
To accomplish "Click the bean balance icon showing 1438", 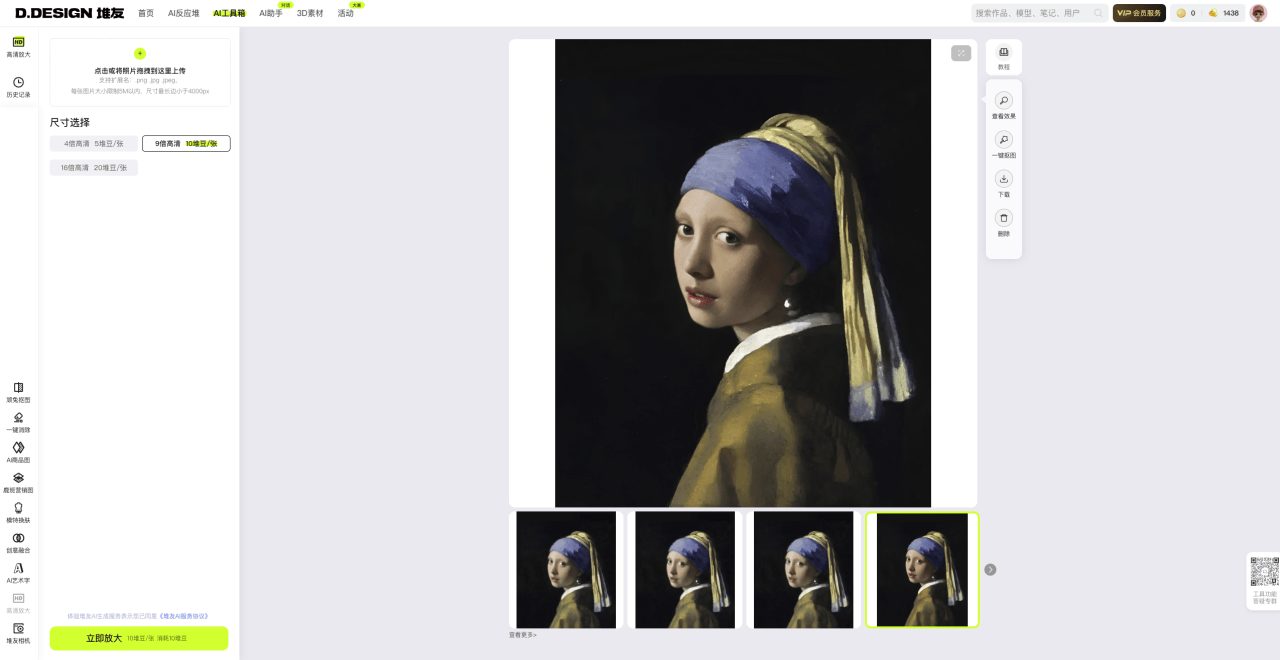I will point(1213,13).
